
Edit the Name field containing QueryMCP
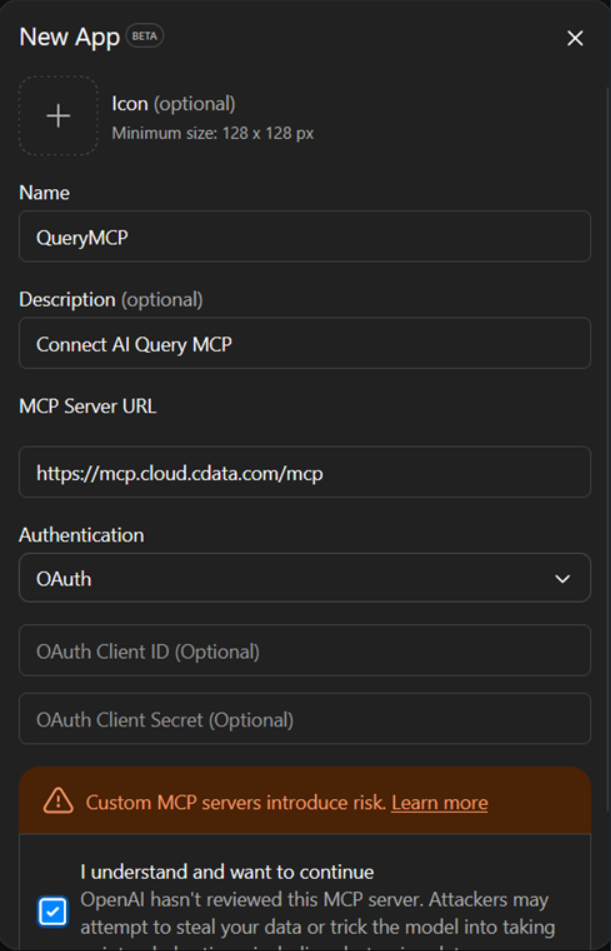[x=305, y=237]
